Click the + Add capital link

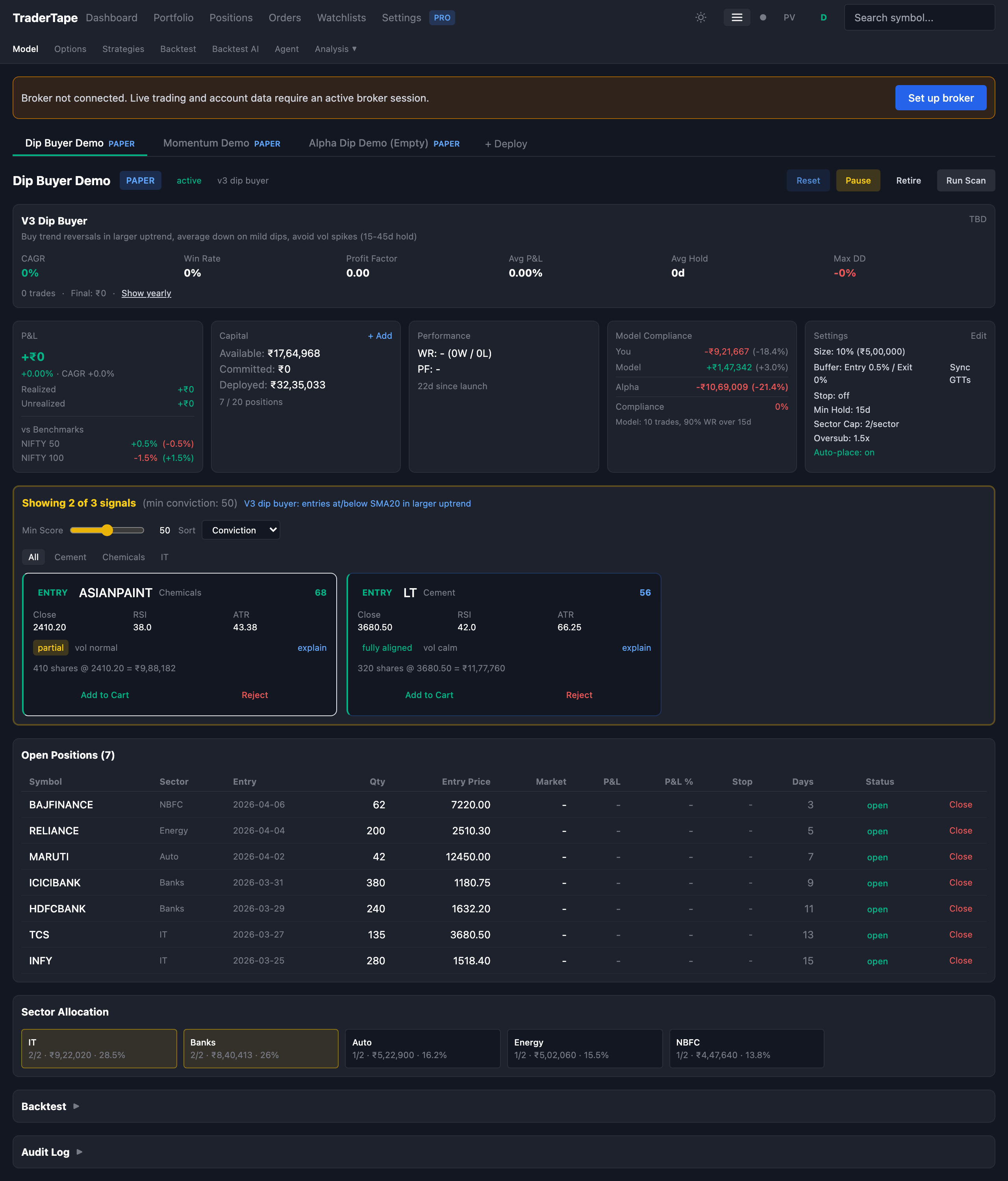(380, 336)
